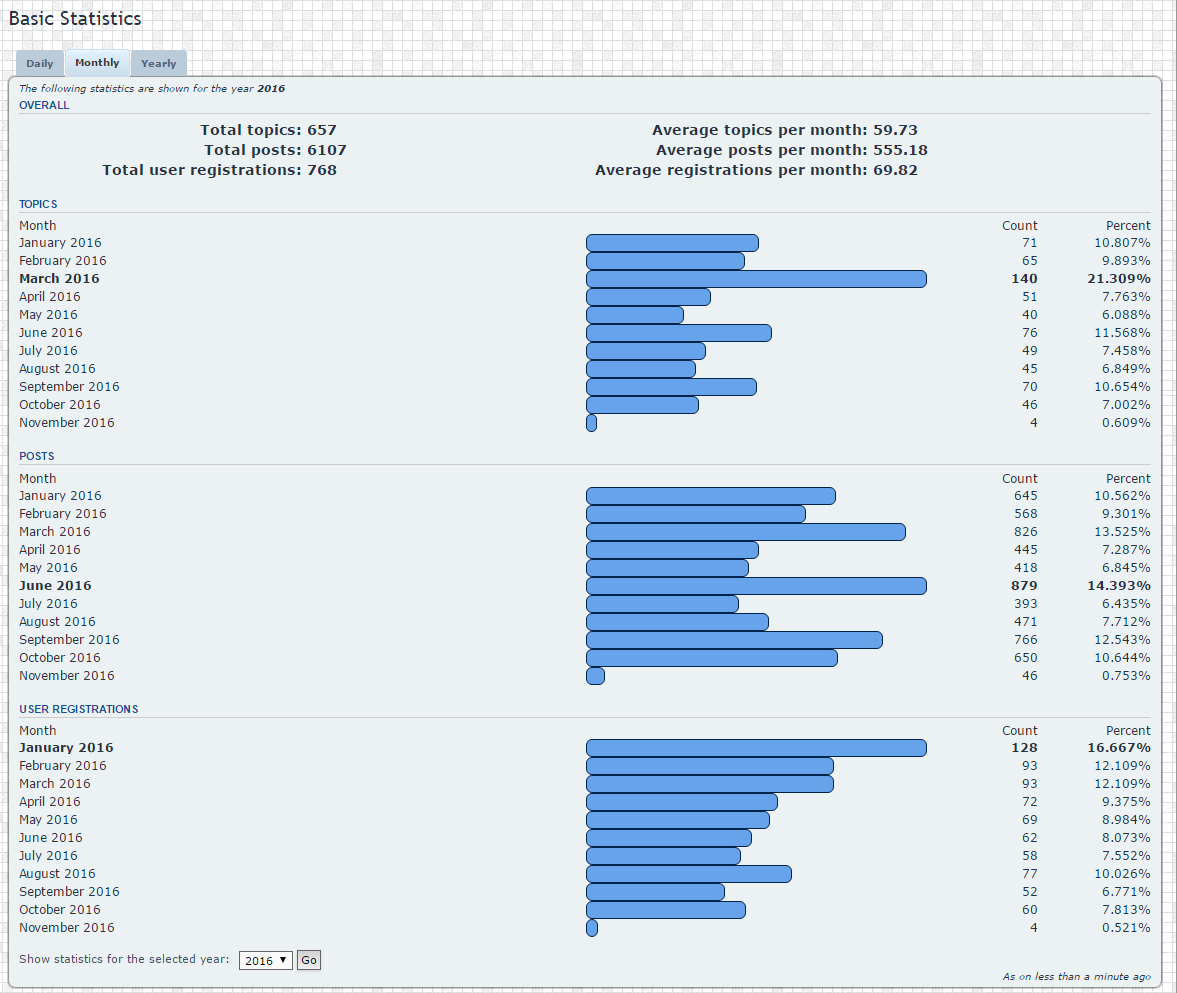The height and width of the screenshot is (993, 1177).
Task: Click the posts percent 10.644%
Action: click(1121, 657)
